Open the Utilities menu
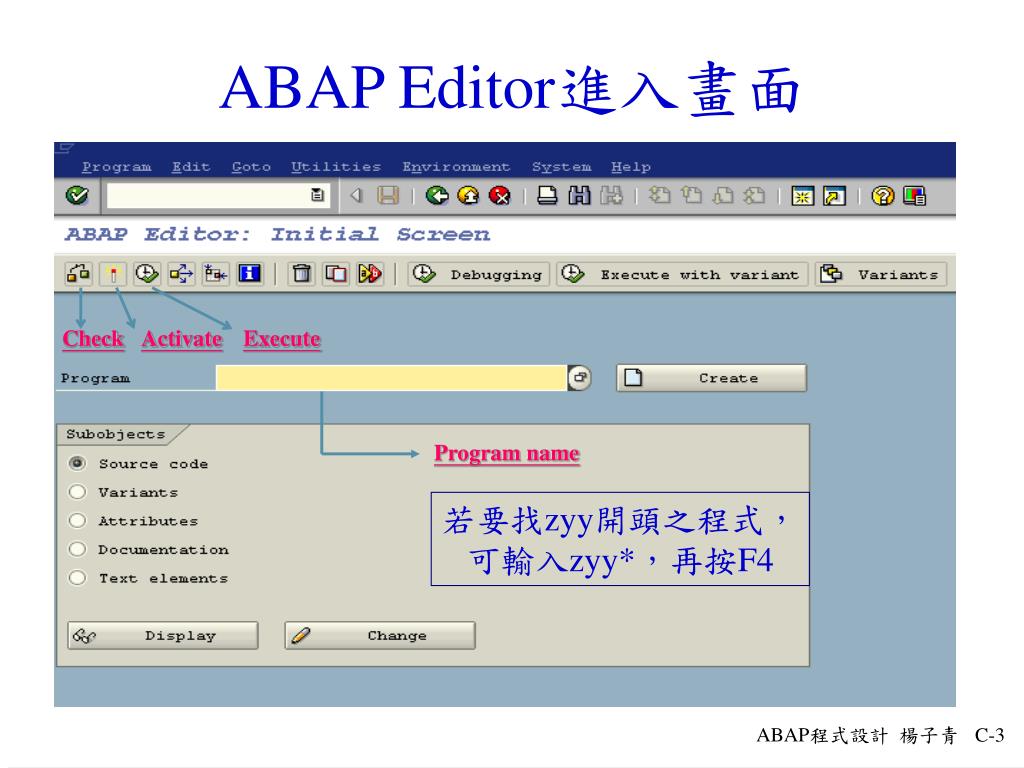The image size is (1024, 768). tap(336, 167)
